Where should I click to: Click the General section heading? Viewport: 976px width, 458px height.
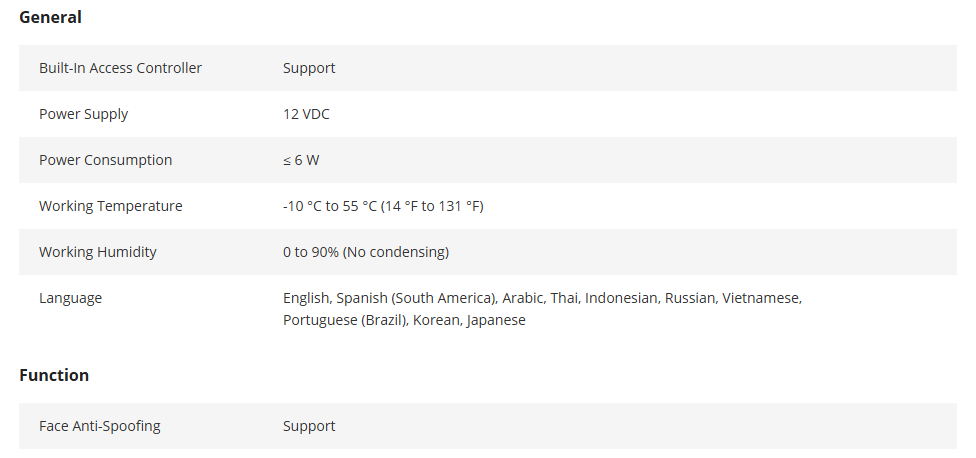pyautogui.click(x=50, y=17)
